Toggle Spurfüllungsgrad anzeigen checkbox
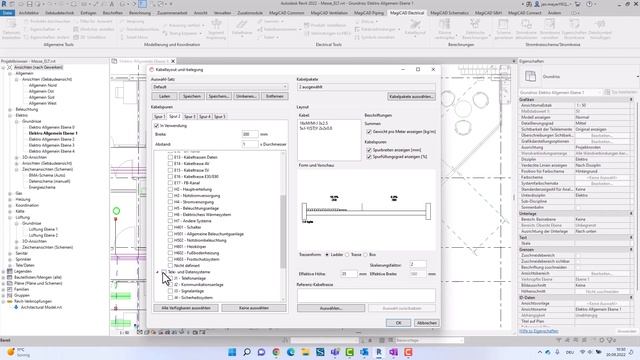The height and width of the screenshot is (360, 640). click(369, 156)
